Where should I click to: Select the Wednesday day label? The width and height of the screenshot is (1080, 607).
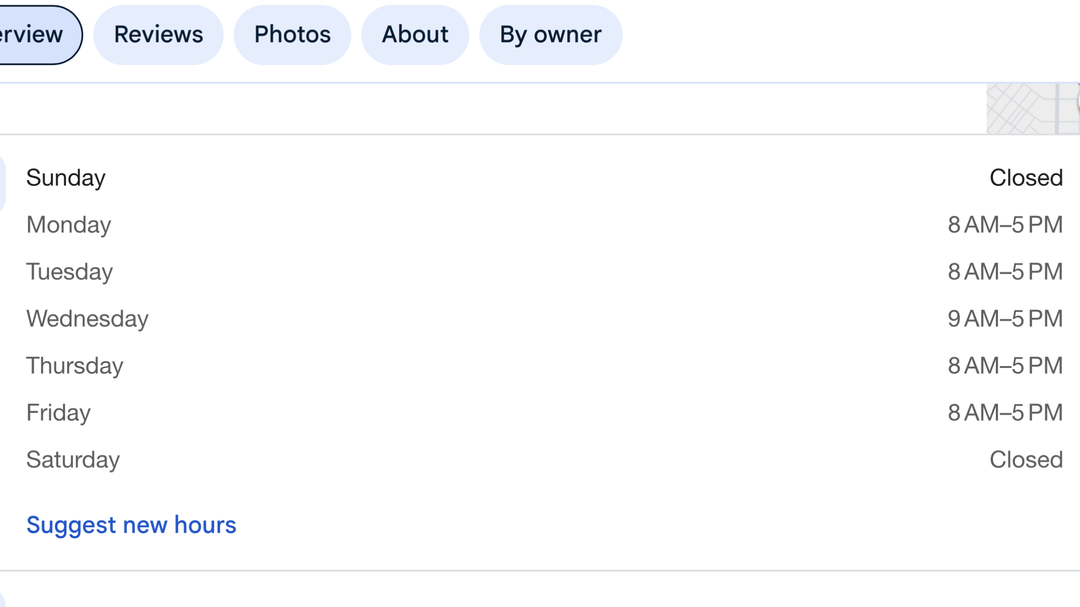[87, 319]
